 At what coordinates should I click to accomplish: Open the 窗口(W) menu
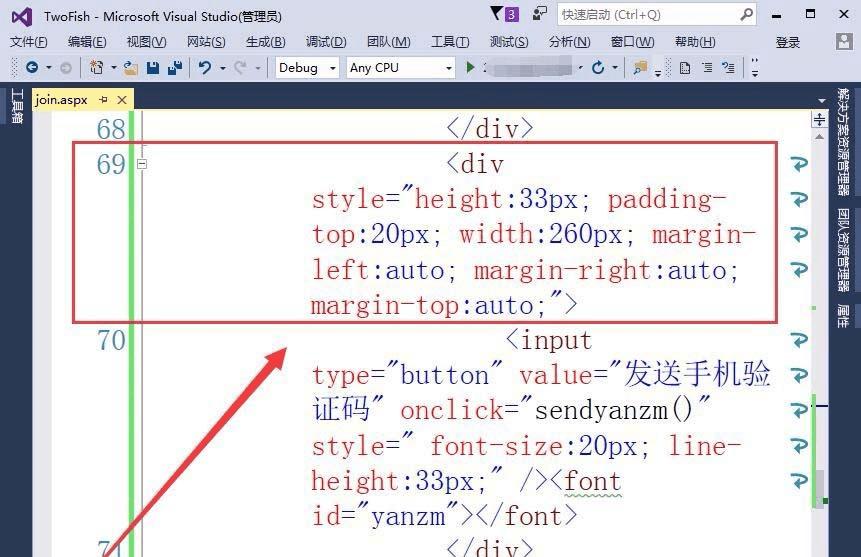(632, 42)
